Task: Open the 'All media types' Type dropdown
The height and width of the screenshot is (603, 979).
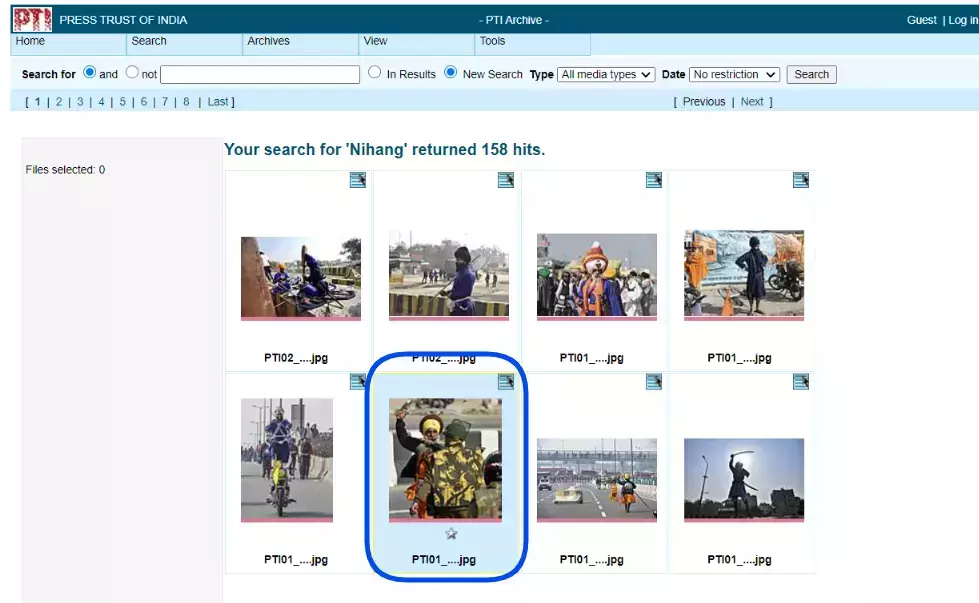Action: [x=606, y=74]
